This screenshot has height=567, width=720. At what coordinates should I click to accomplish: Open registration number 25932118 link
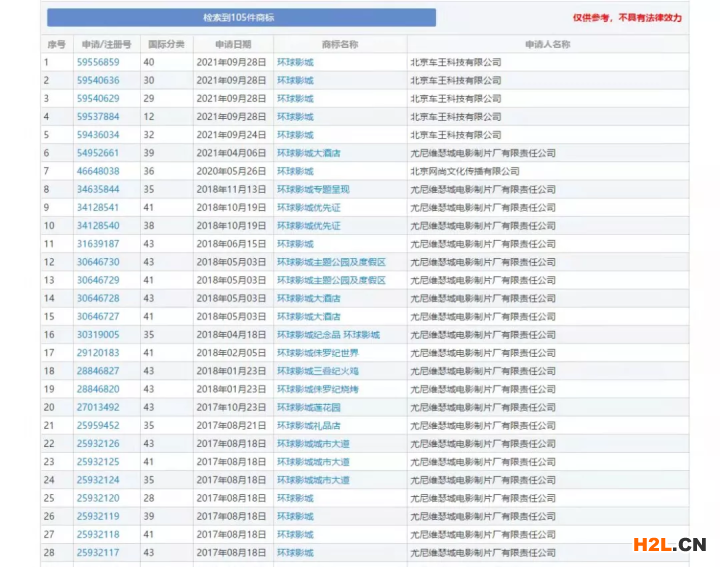(x=98, y=535)
